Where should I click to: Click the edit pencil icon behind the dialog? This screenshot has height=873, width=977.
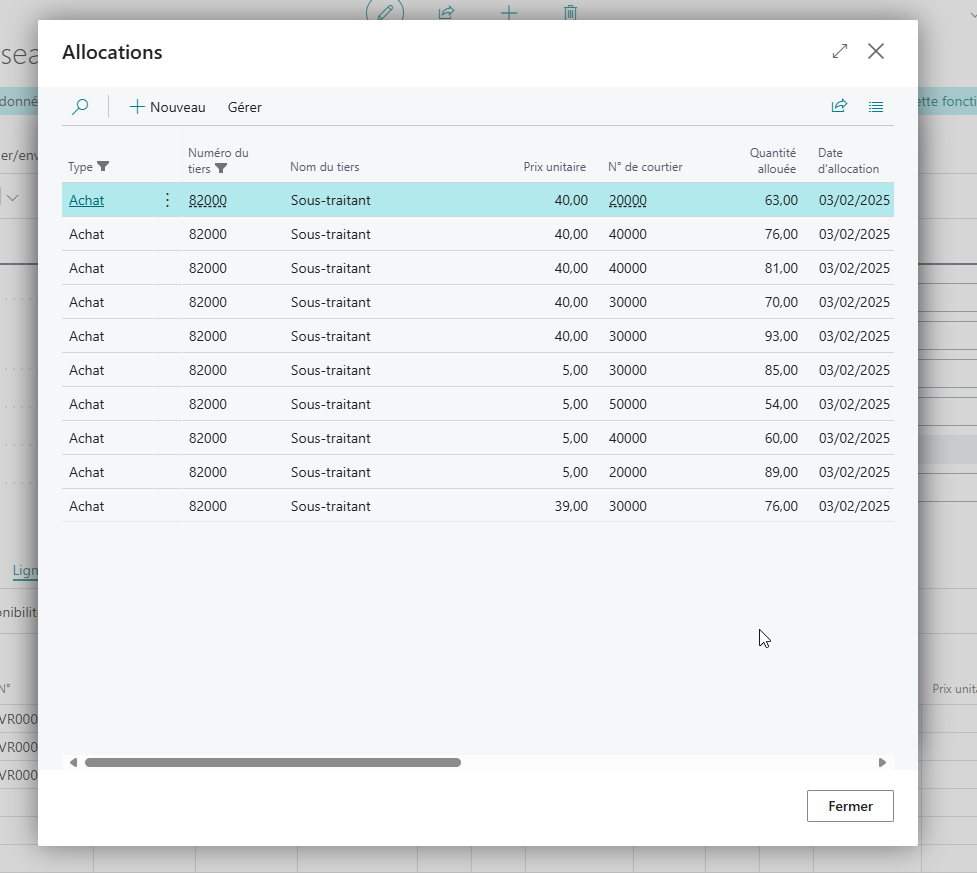click(x=385, y=11)
